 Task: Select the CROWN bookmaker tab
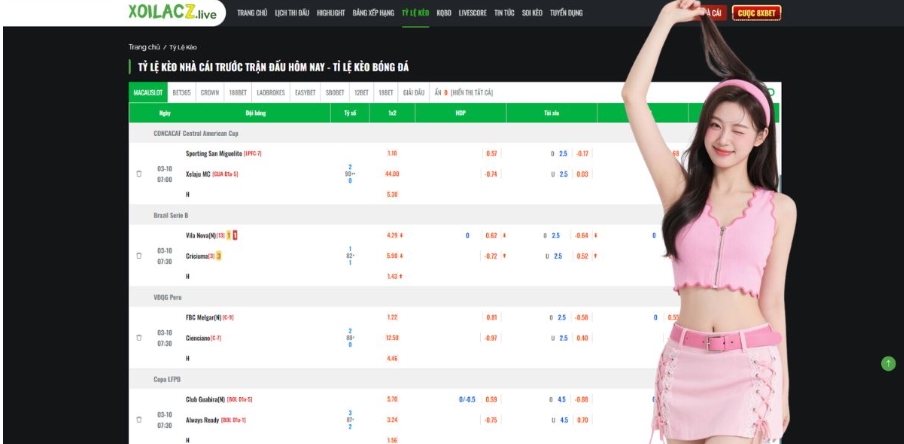coord(210,92)
